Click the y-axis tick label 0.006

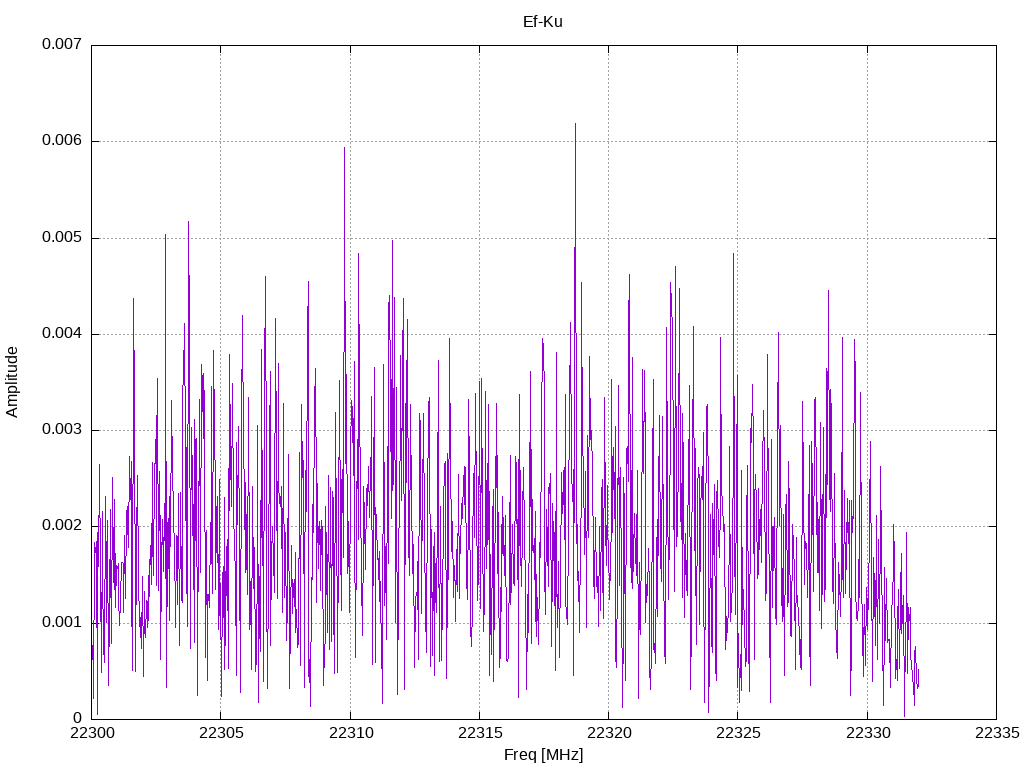tap(62, 140)
